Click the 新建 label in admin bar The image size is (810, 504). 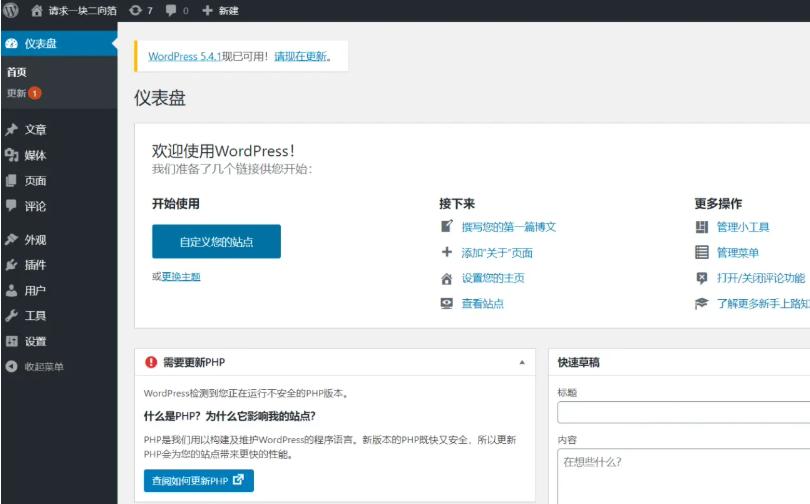pos(228,10)
